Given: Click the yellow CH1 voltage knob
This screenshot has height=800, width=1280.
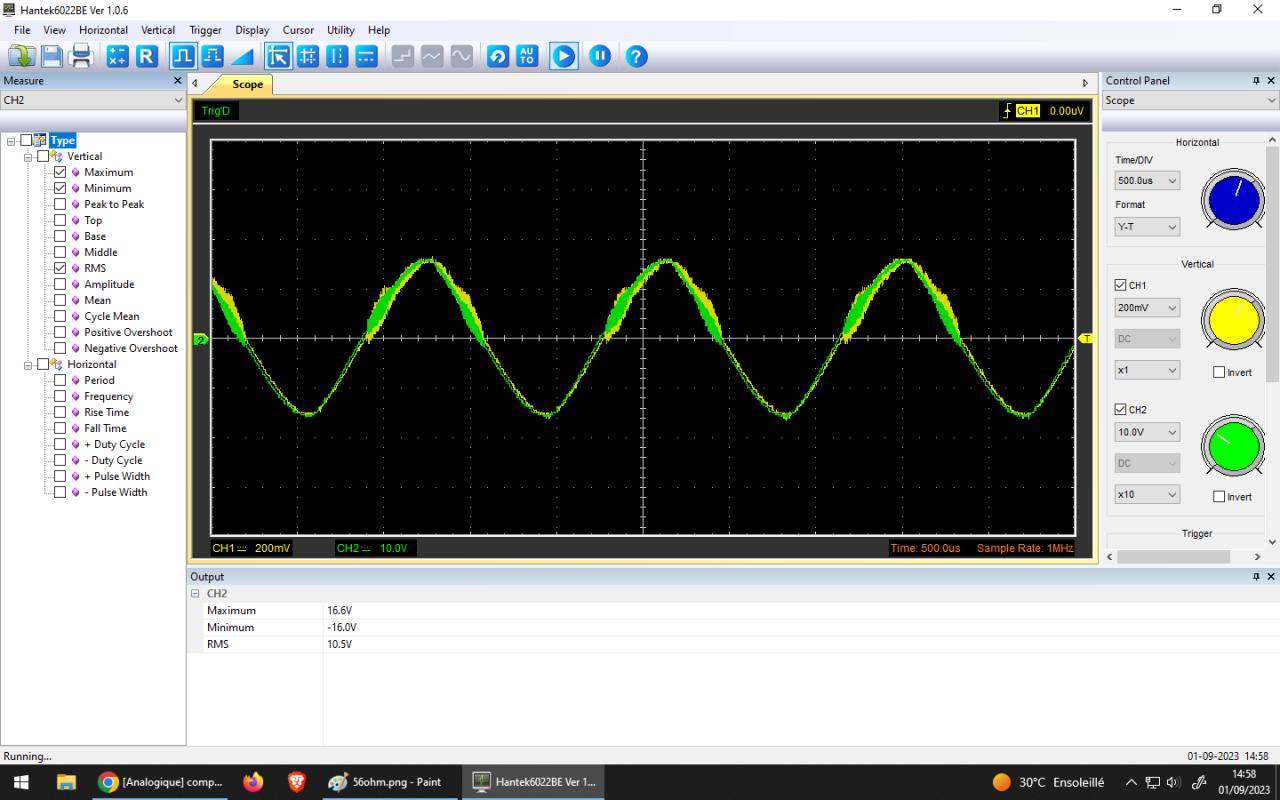Looking at the screenshot, I should tap(1235, 320).
